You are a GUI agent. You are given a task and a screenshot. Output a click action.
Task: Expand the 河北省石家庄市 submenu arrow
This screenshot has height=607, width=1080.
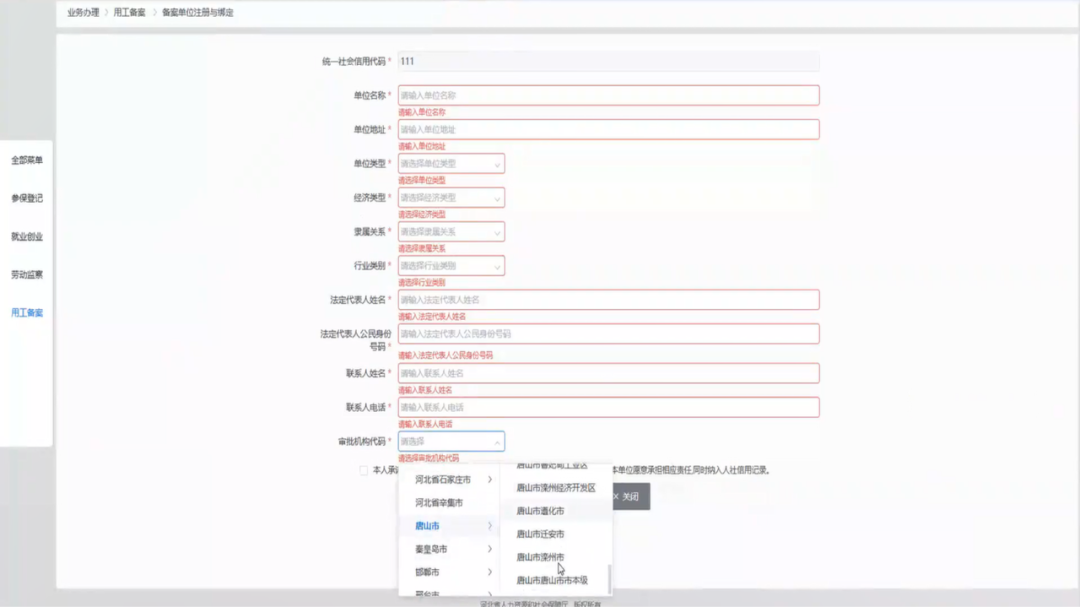coord(490,480)
